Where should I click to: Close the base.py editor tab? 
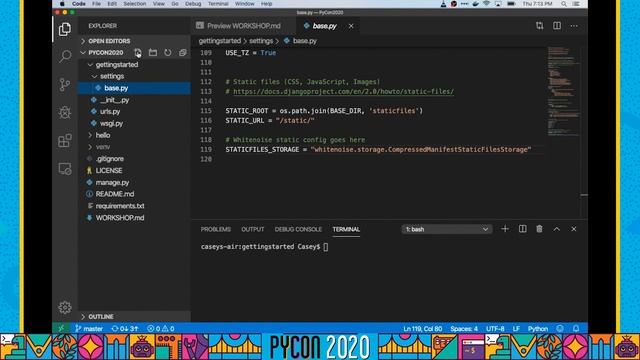point(351,26)
